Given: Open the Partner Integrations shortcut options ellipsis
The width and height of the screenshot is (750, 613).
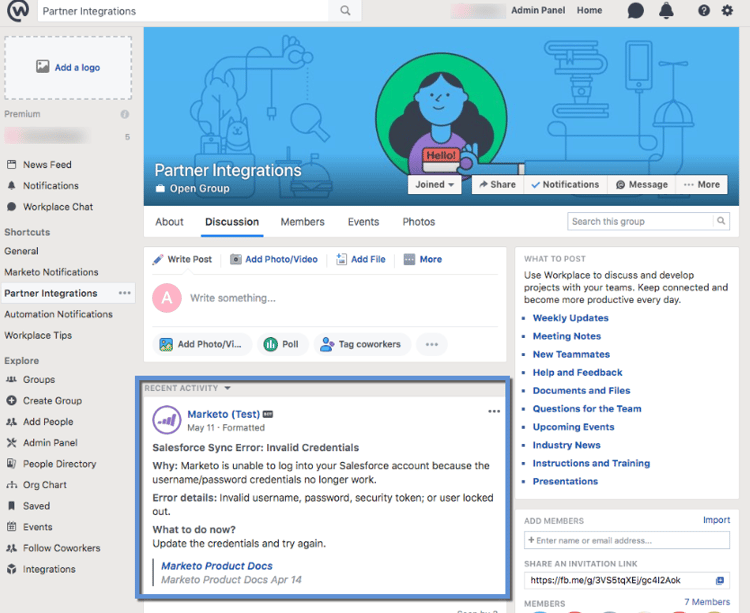Looking at the screenshot, I should pyautogui.click(x=124, y=293).
